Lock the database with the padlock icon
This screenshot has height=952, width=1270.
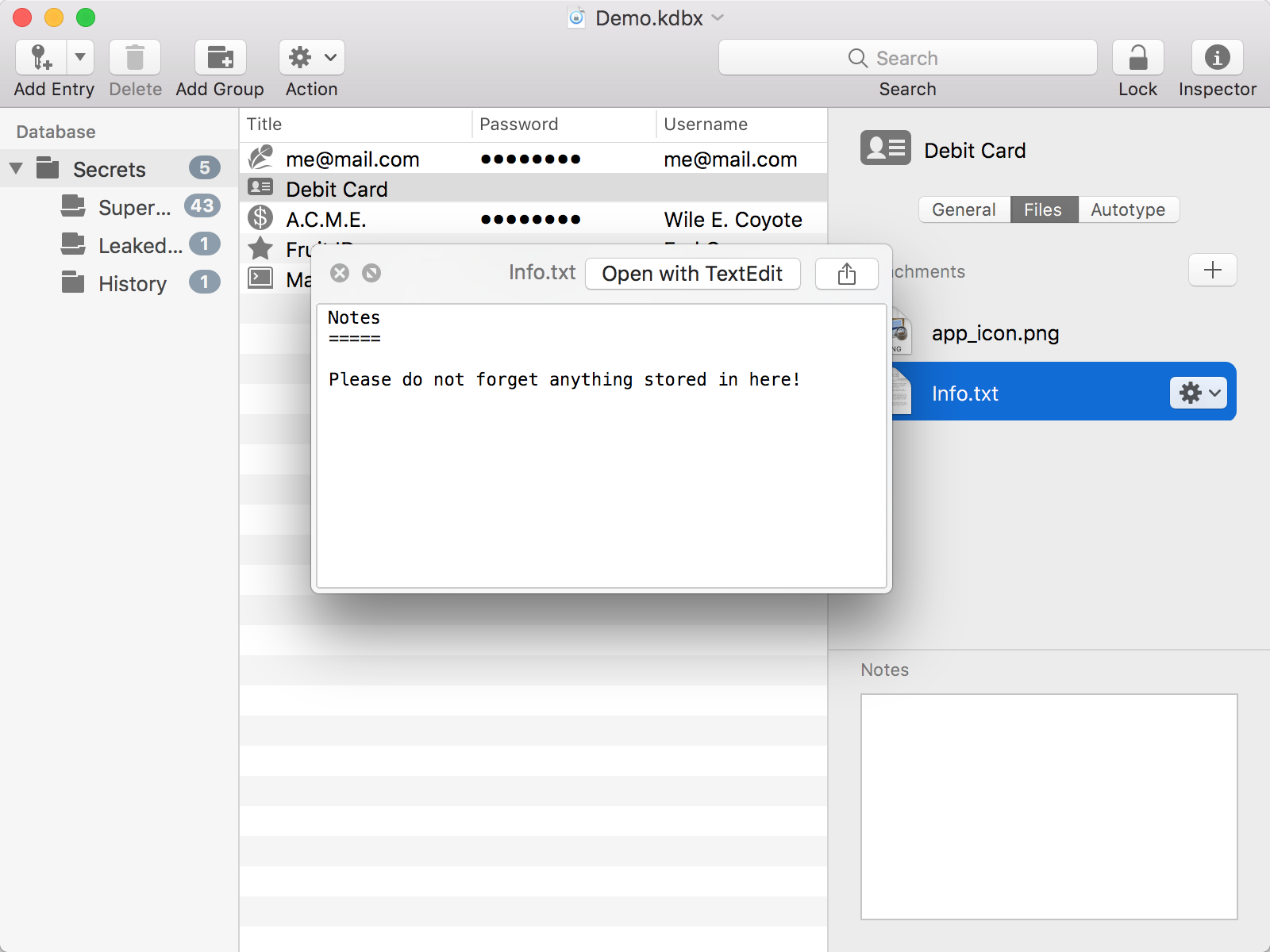[1137, 58]
